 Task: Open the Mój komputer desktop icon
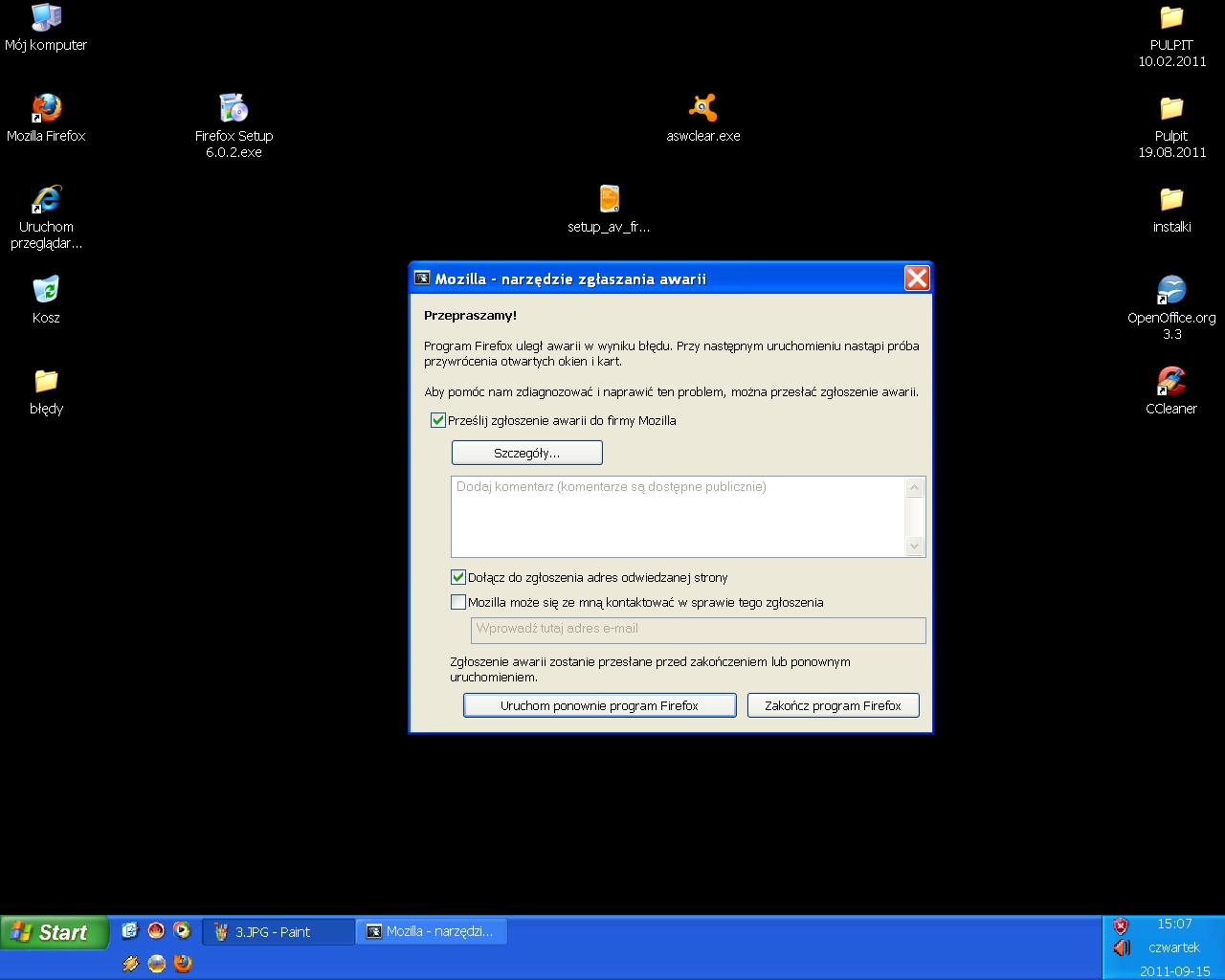tap(46, 27)
